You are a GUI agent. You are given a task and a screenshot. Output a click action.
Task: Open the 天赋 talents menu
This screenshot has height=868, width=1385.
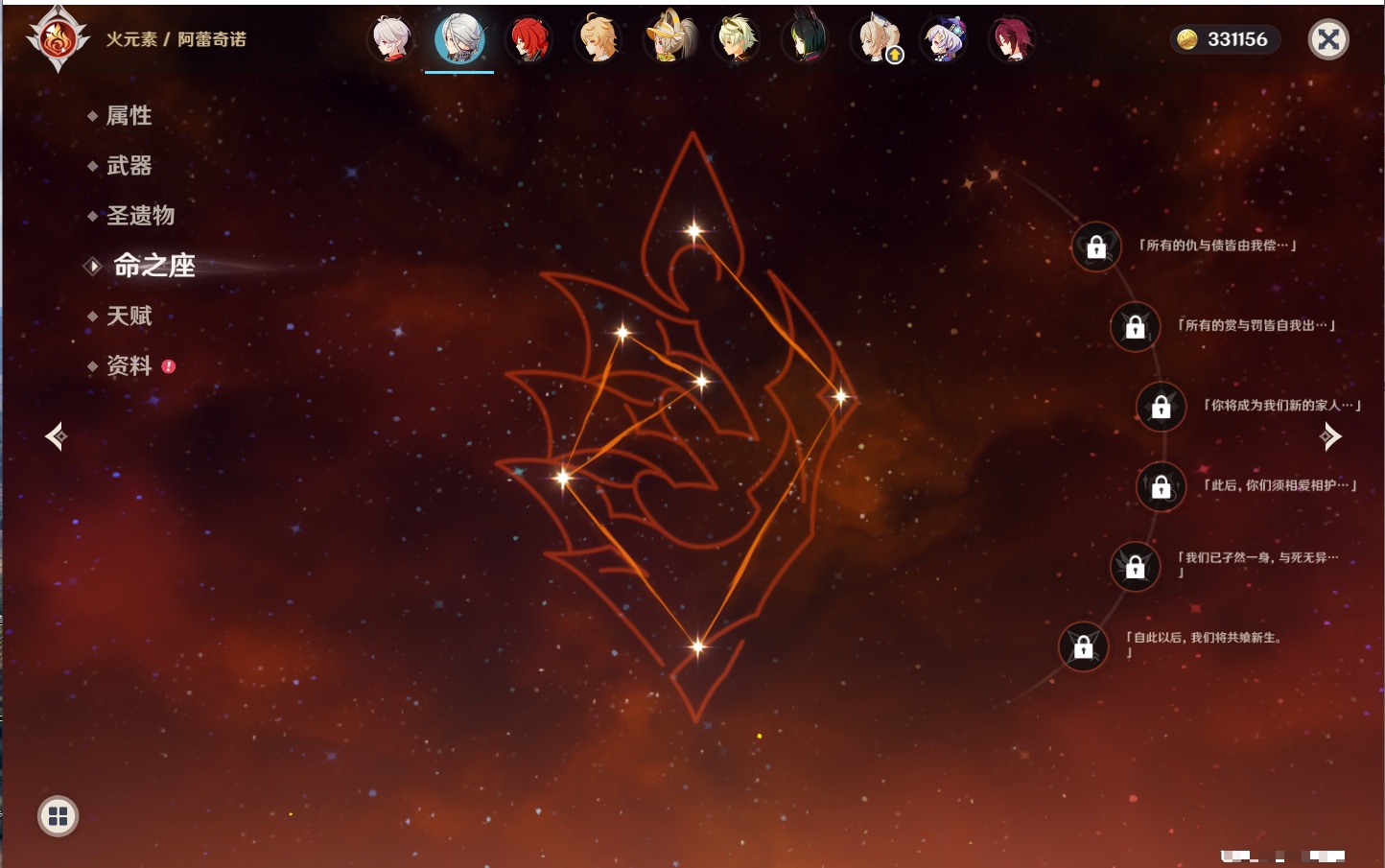129,316
